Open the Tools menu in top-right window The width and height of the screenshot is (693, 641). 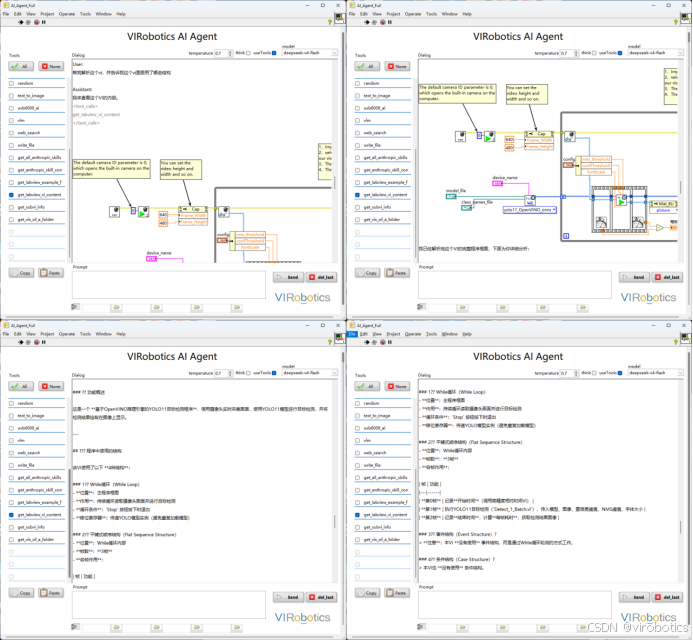pos(431,14)
